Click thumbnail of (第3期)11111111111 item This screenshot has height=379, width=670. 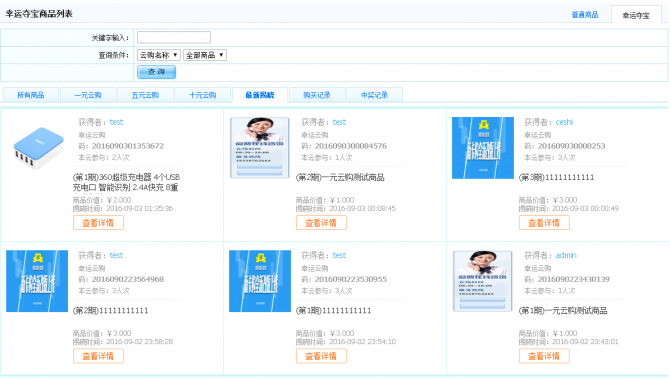483,148
